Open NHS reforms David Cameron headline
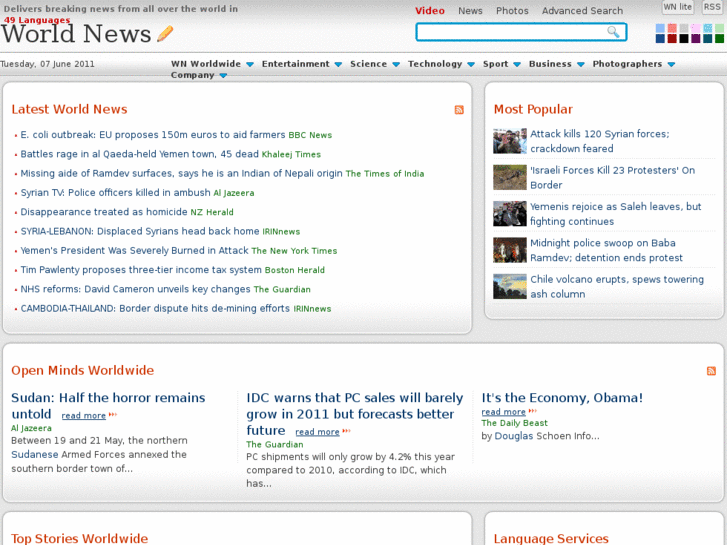 [135, 289]
